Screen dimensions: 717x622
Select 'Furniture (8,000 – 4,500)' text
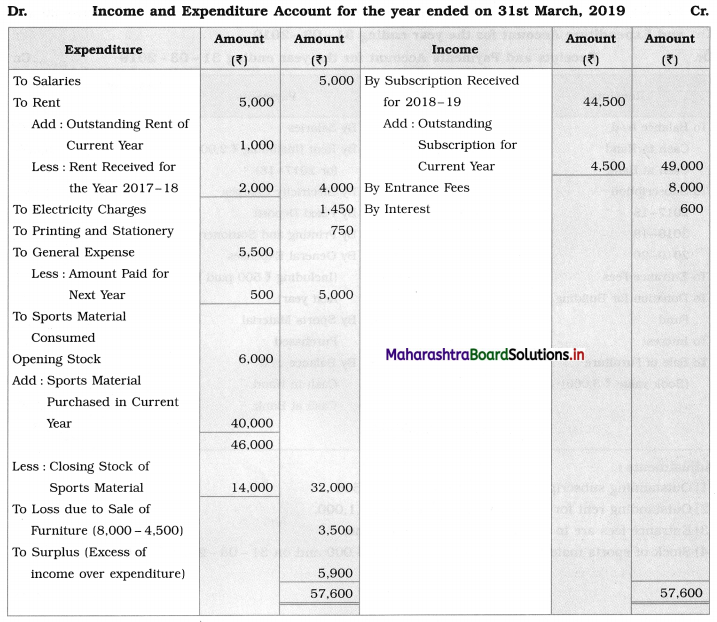107,531
